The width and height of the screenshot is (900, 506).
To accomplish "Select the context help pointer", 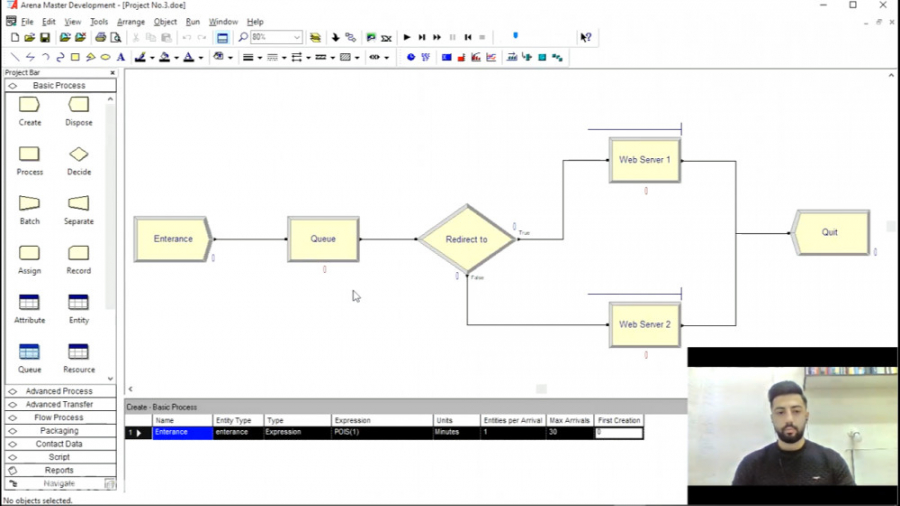I will (x=585, y=37).
